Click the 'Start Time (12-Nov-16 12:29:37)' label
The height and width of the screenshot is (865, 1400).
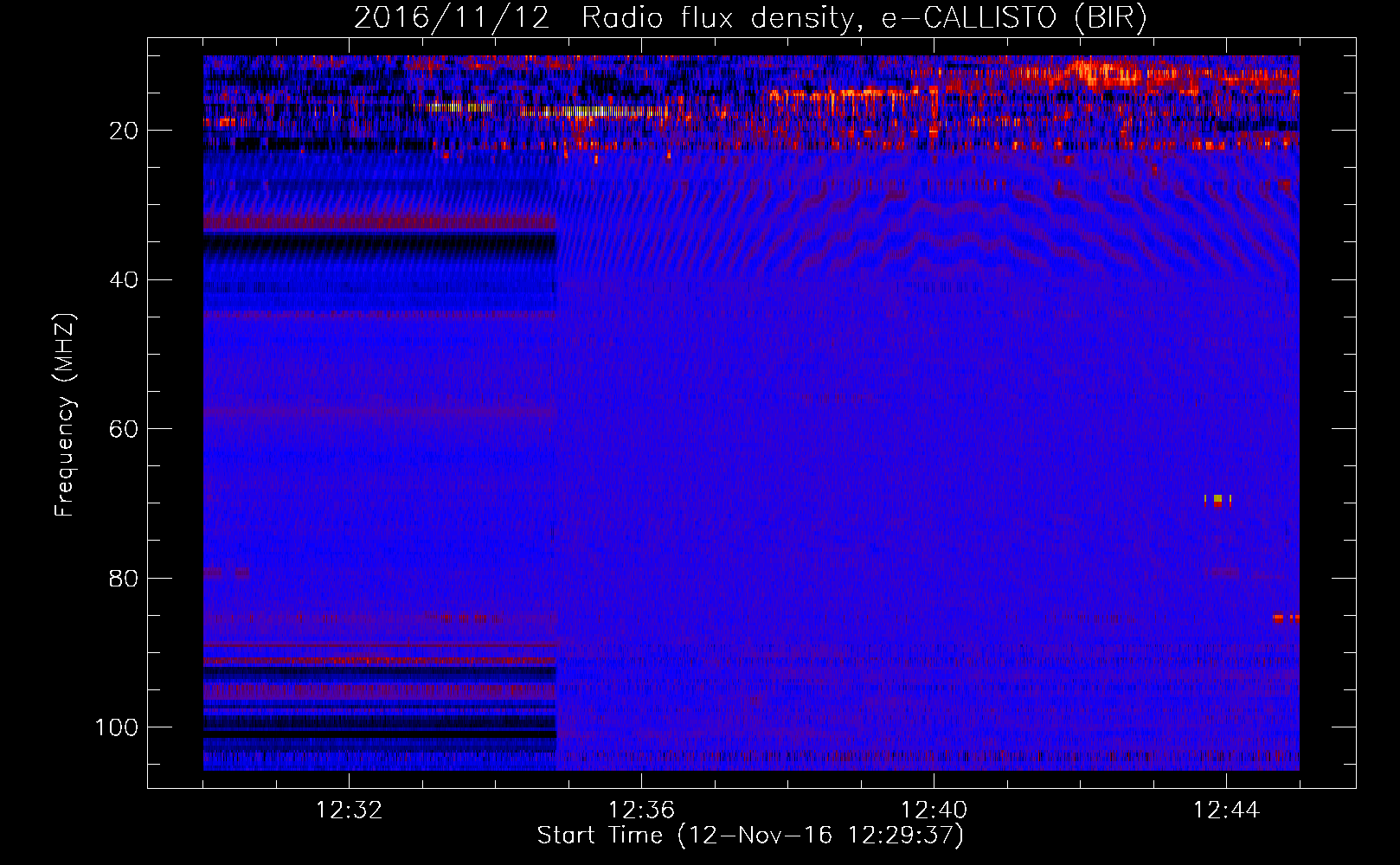coord(750,836)
